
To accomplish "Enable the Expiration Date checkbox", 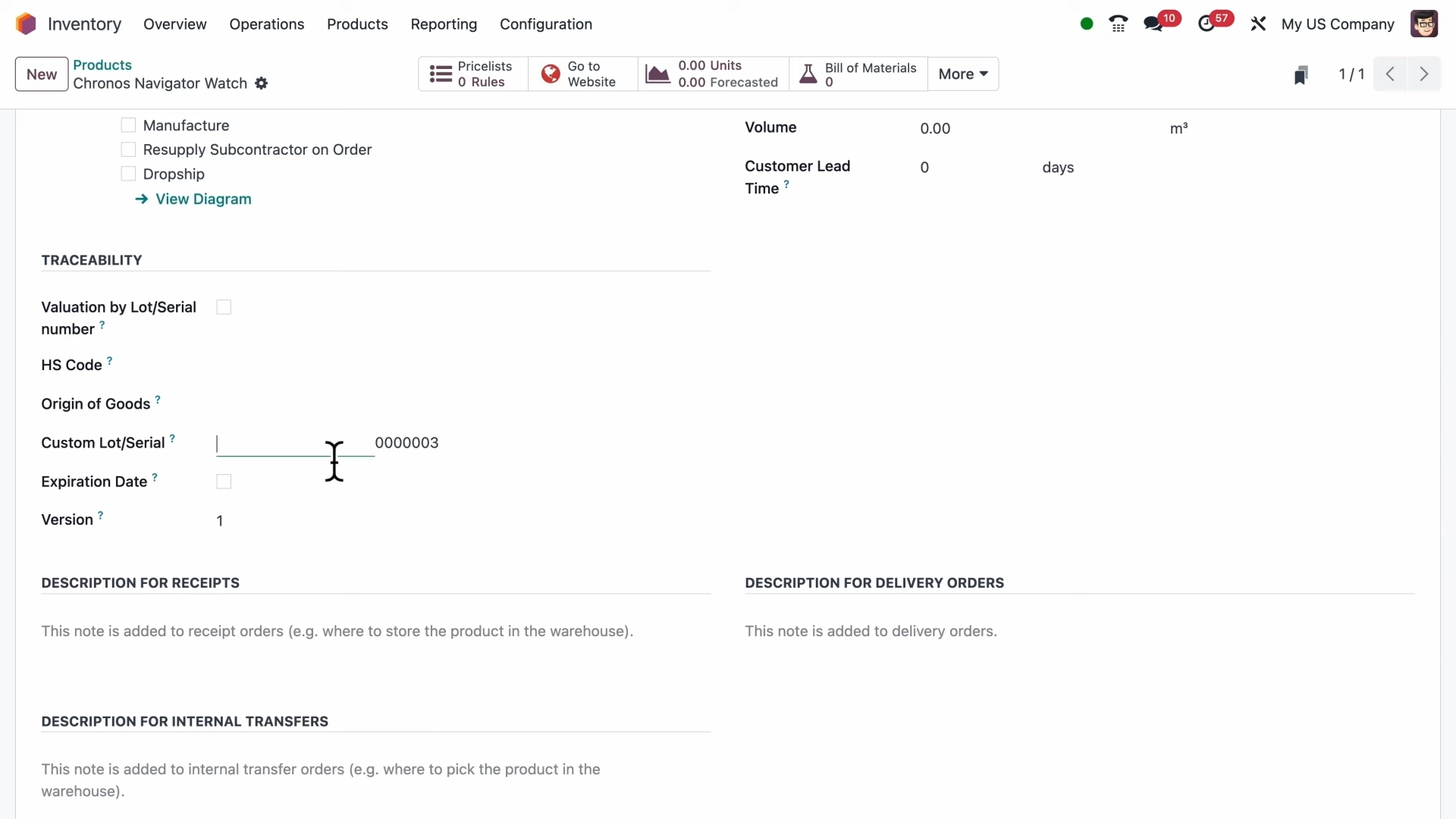I will coord(224,482).
